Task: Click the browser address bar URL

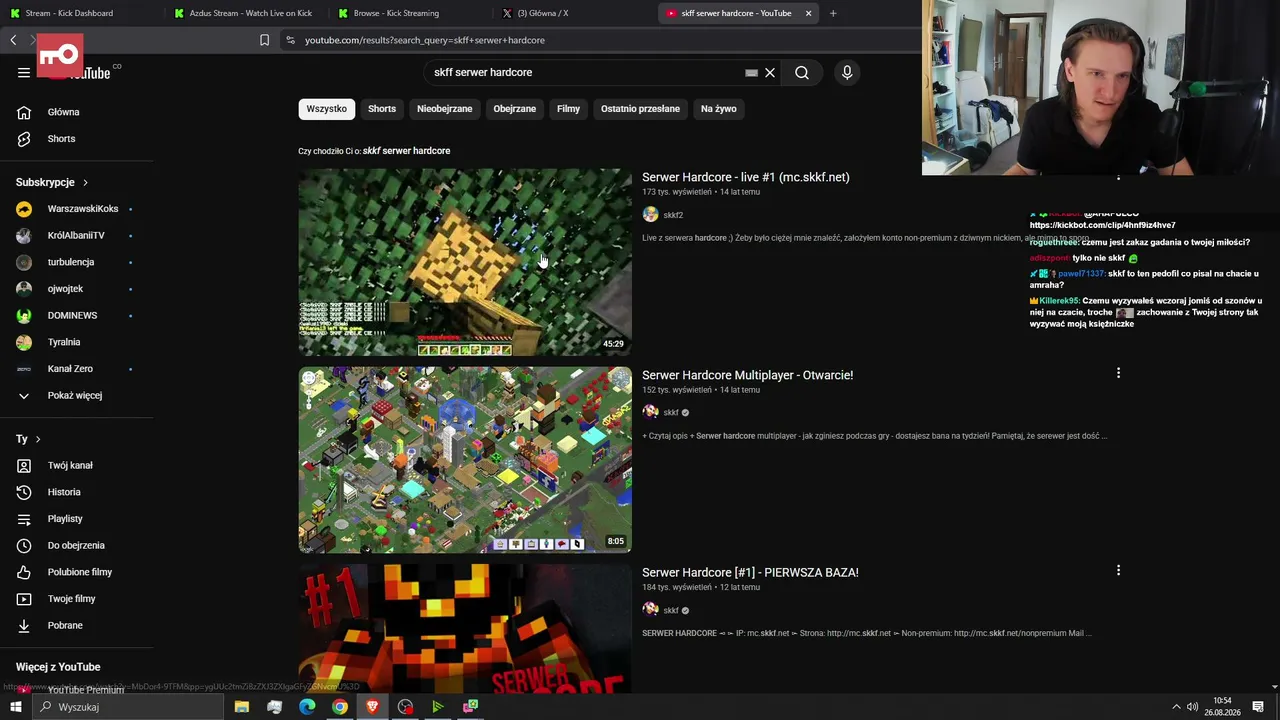Action: pyautogui.click(x=425, y=40)
